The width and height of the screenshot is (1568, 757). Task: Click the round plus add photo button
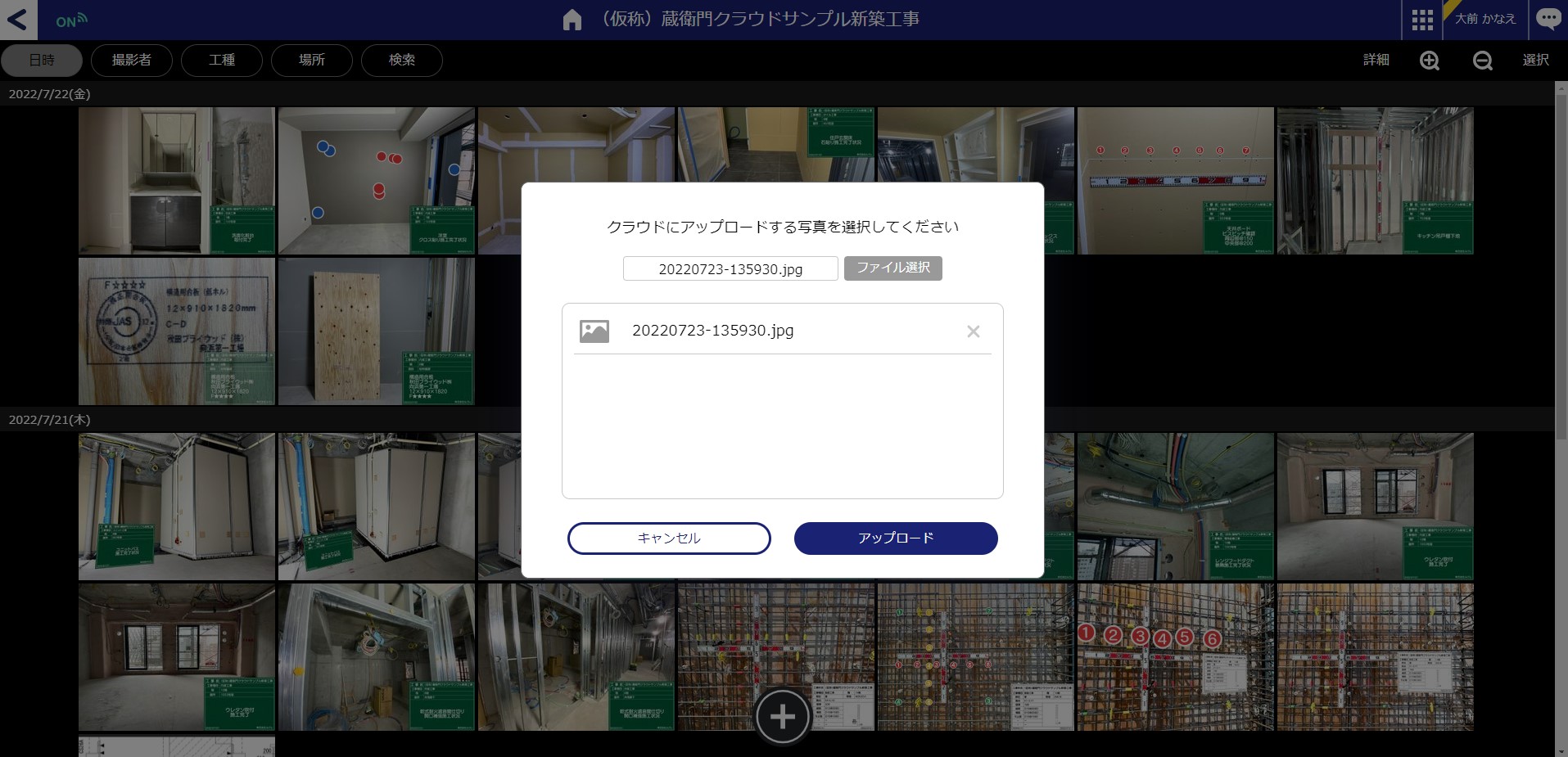pos(783,718)
